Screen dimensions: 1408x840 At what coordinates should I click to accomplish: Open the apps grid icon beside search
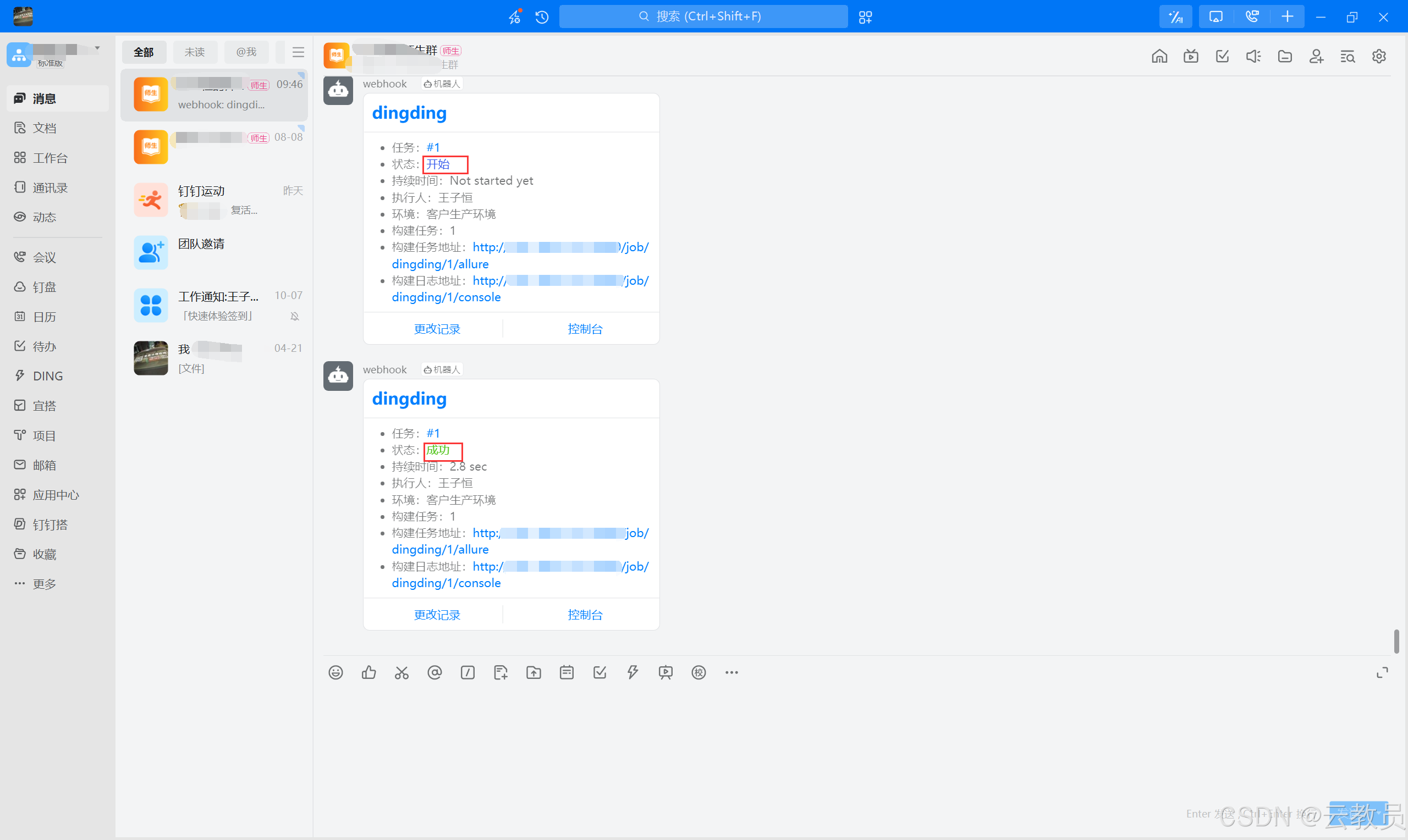click(865, 17)
